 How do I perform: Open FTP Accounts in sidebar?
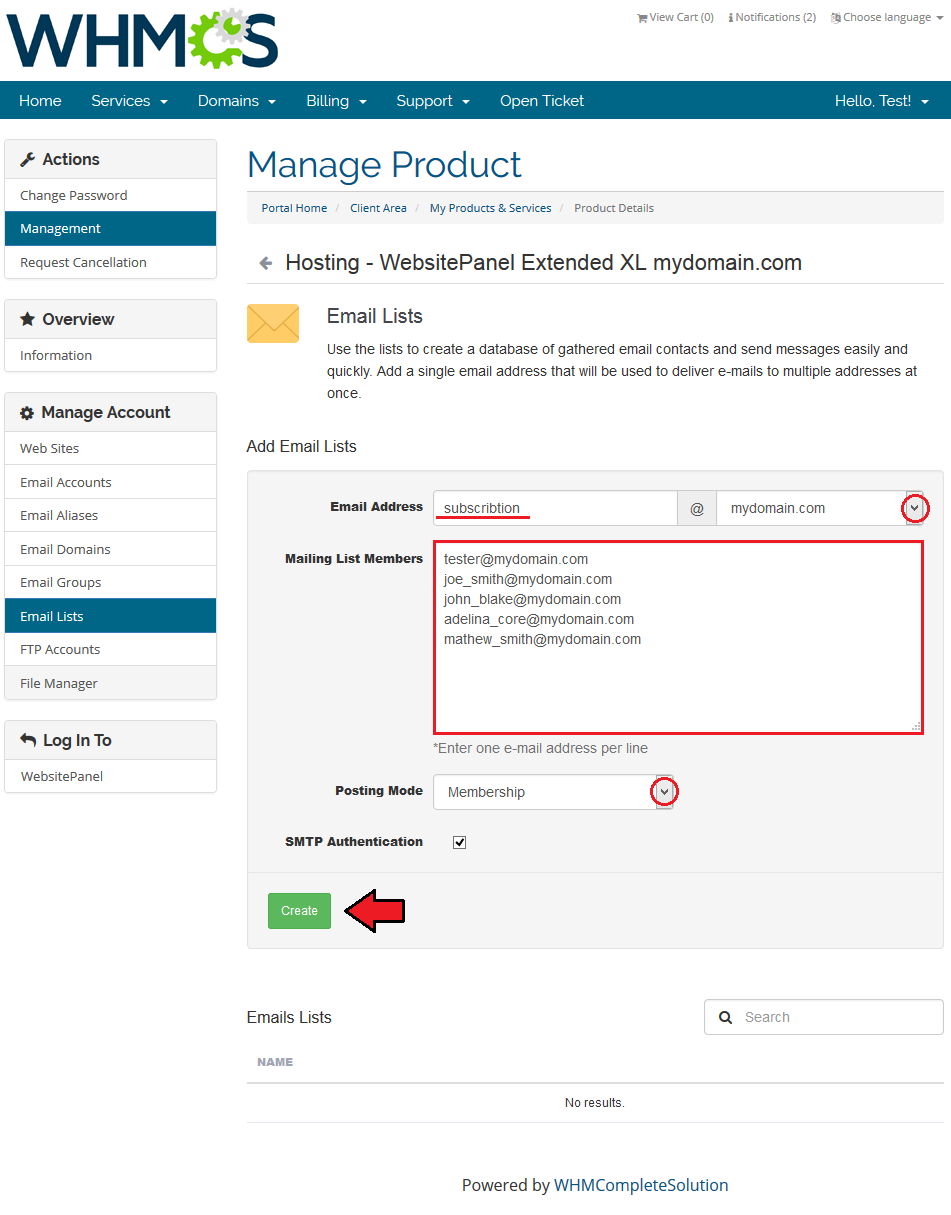point(111,649)
